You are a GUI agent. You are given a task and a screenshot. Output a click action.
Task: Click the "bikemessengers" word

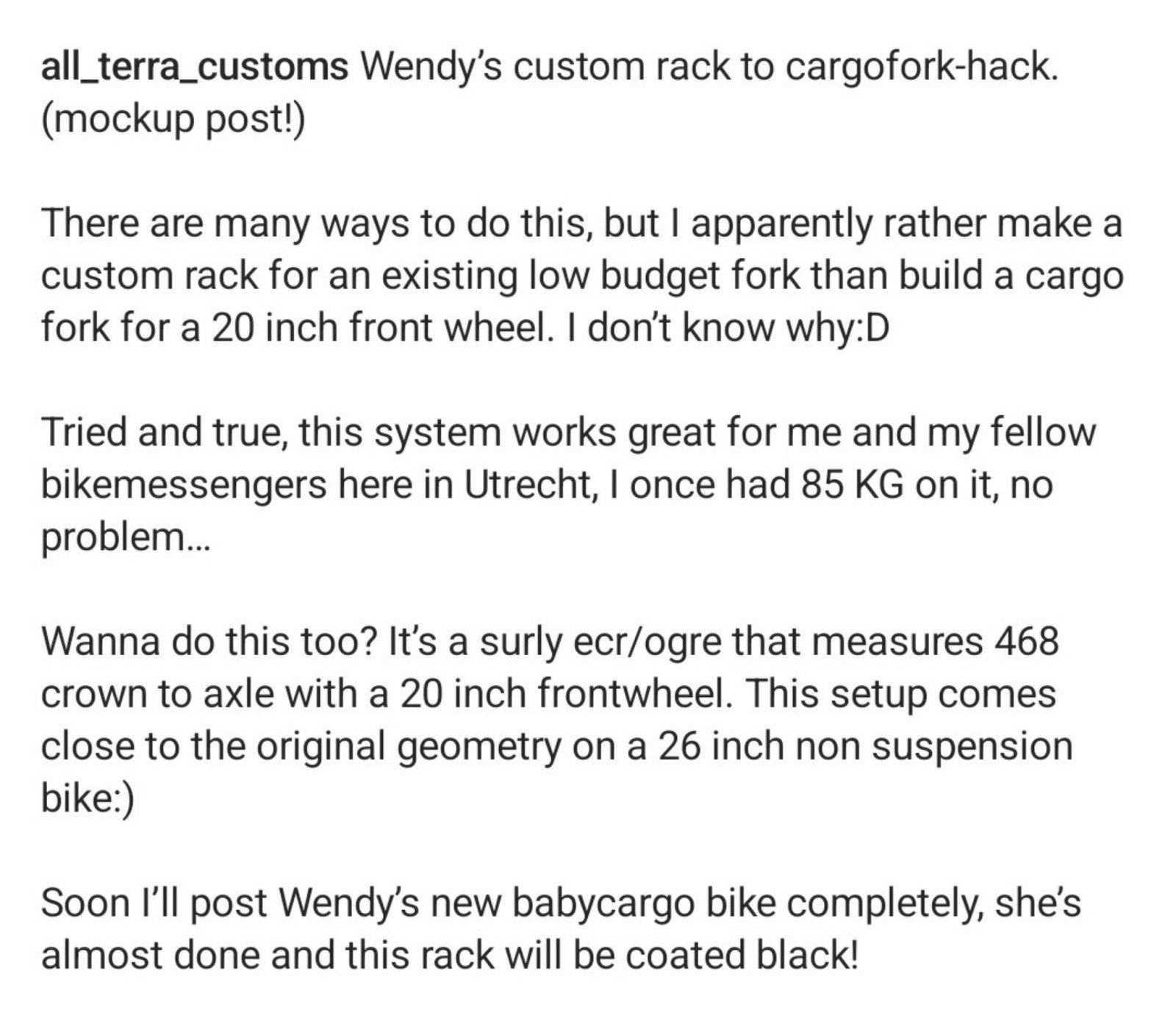(184, 484)
